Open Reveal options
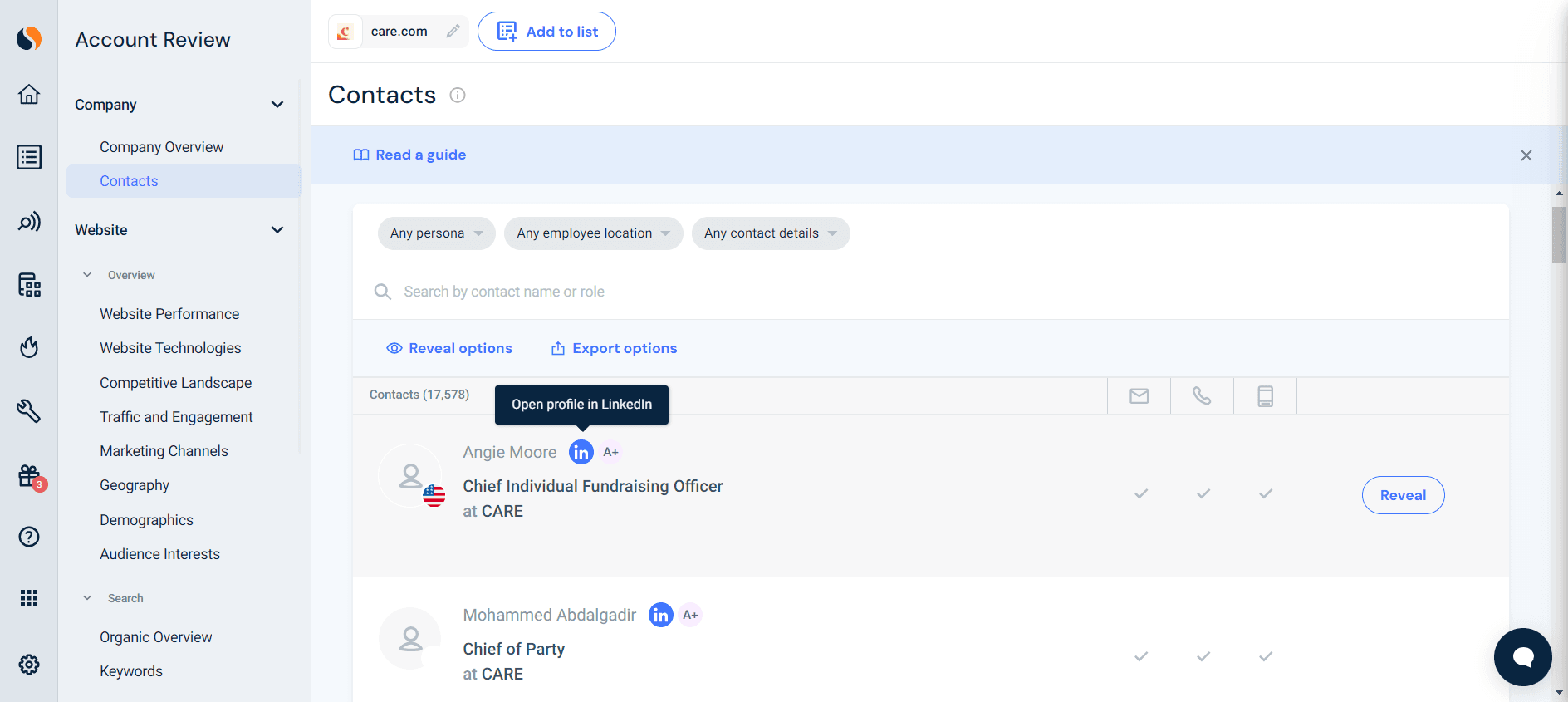The image size is (1568, 702). 449,349
